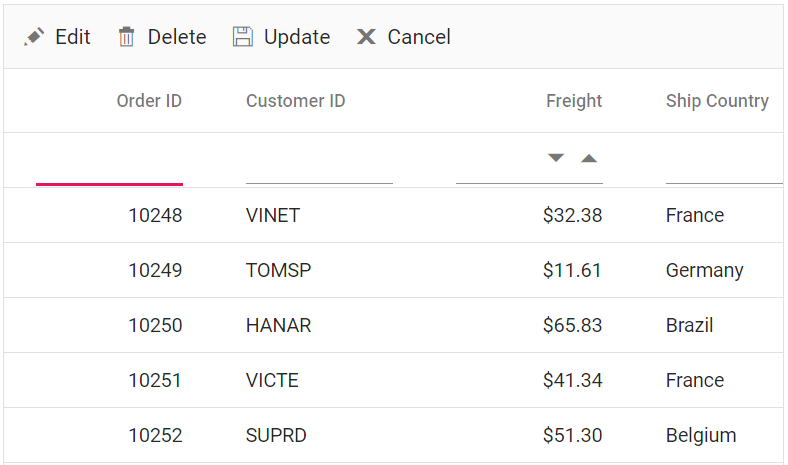This screenshot has width=788, height=465.
Task: Click the Delete trash icon
Action: [x=126, y=37]
